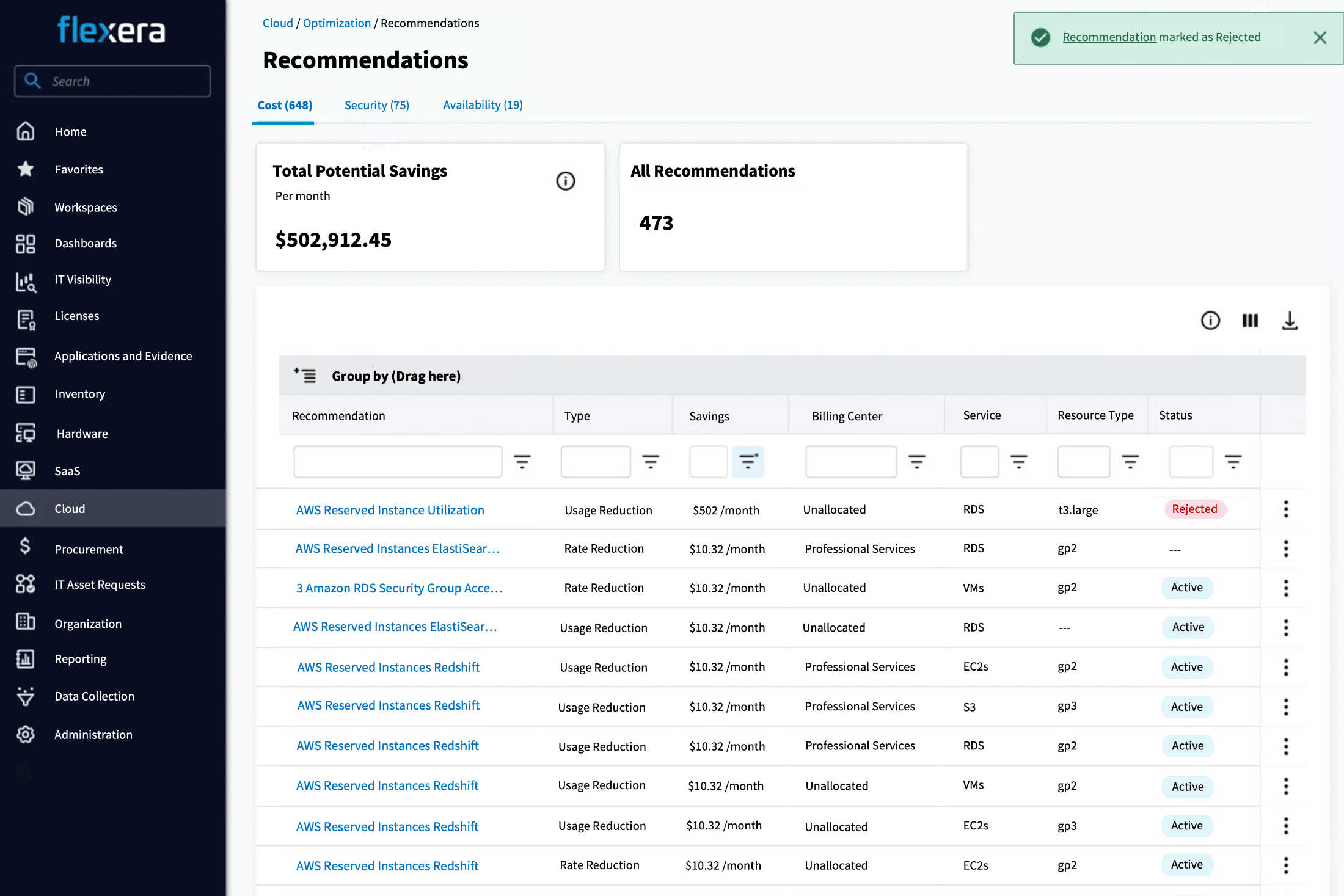This screenshot has width=1344, height=896.
Task: Open Administration gear icon
Action: pos(26,734)
